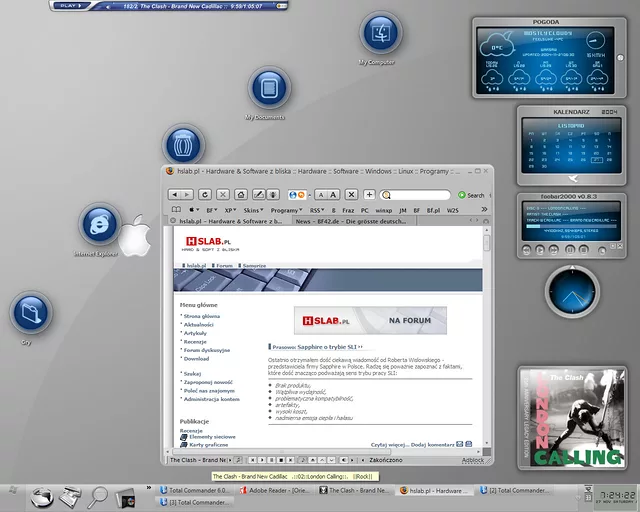Open the My Documents desktop icon
This screenshot has width=640, height=512.
pyautogui.click(x=269, y=88)
